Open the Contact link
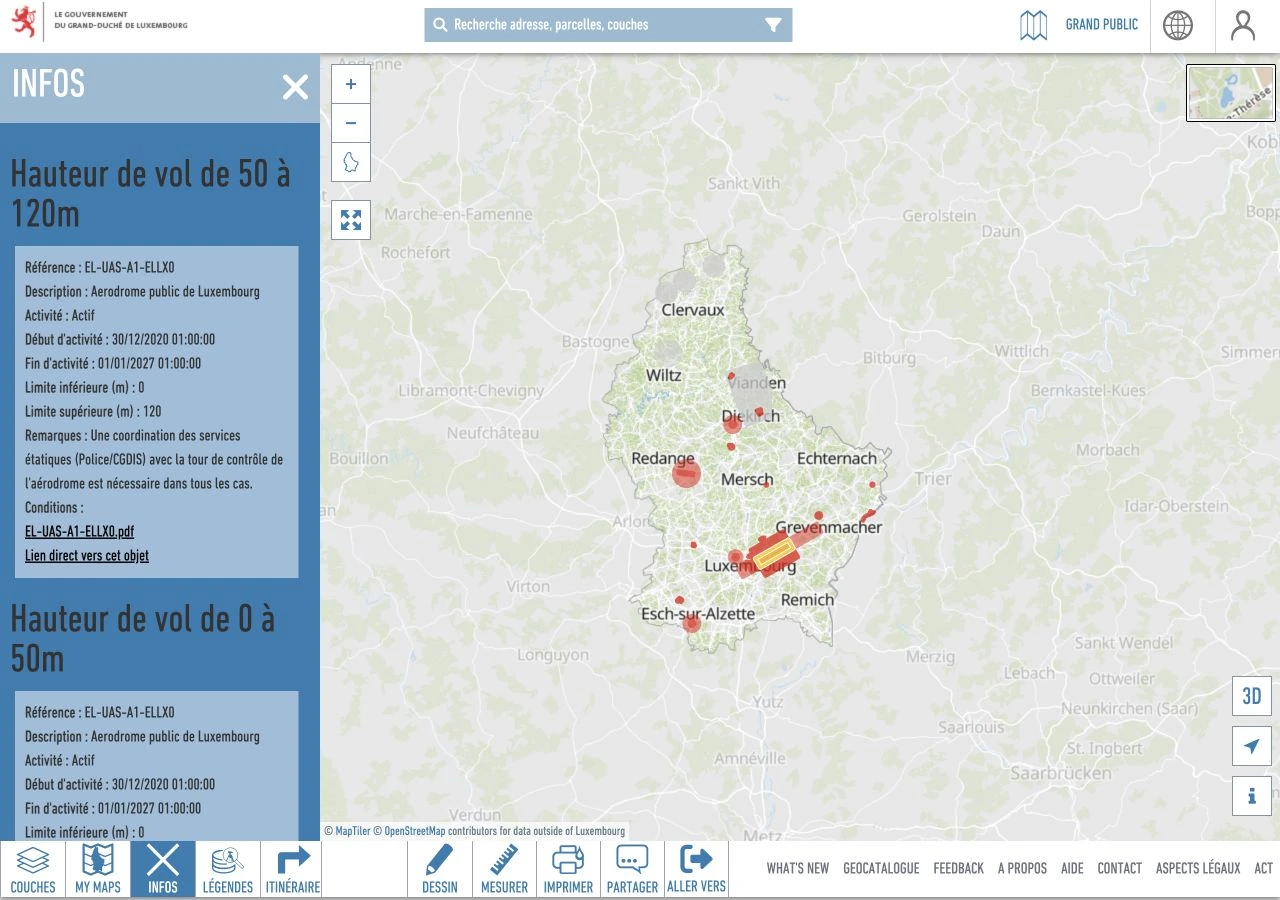Image resolution: width=1280 pixels, height=900 pixels. 1120,868
